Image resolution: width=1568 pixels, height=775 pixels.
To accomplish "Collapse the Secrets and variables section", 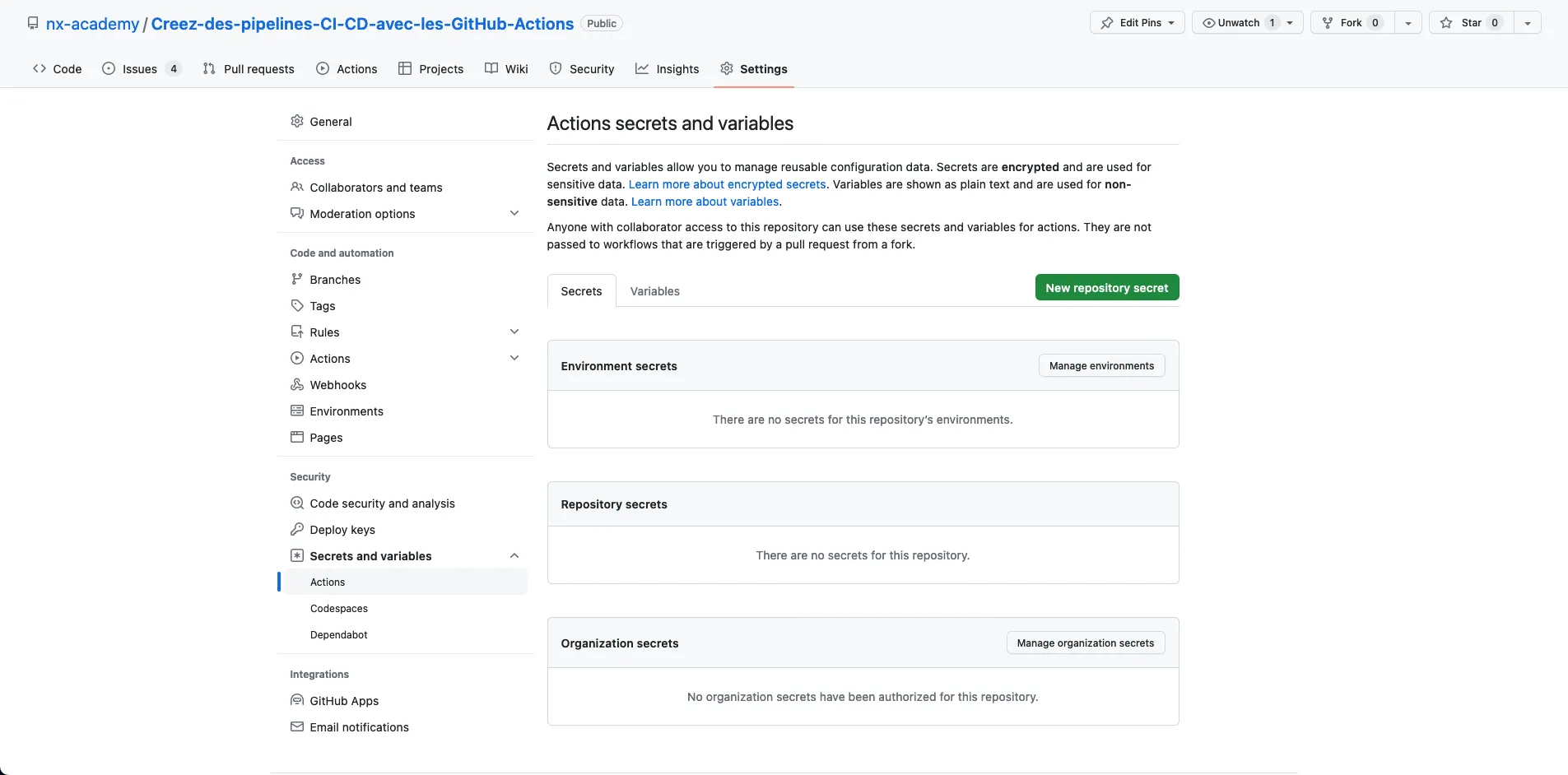I will [x=514, y=556].
